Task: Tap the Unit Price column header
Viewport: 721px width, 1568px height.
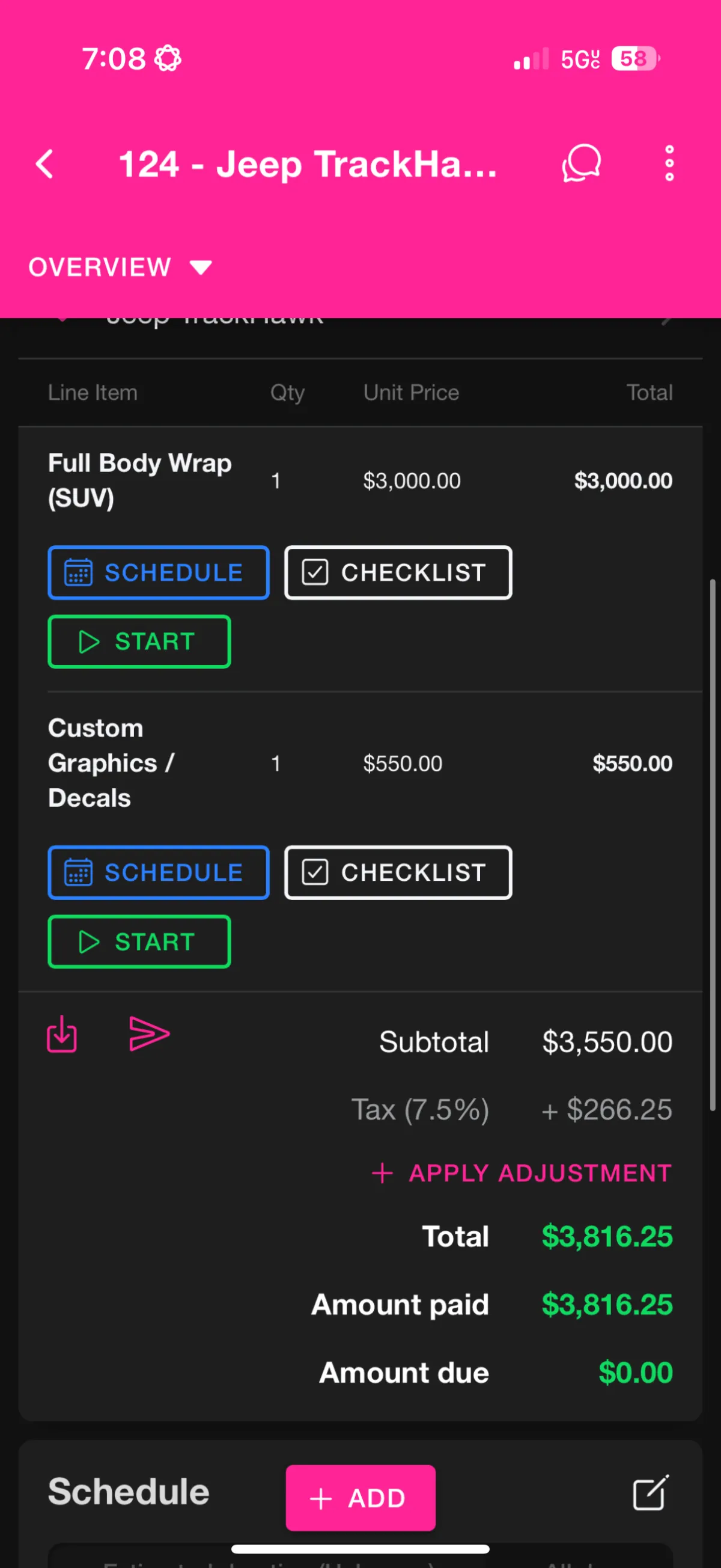Action: [x=412, y=393]
